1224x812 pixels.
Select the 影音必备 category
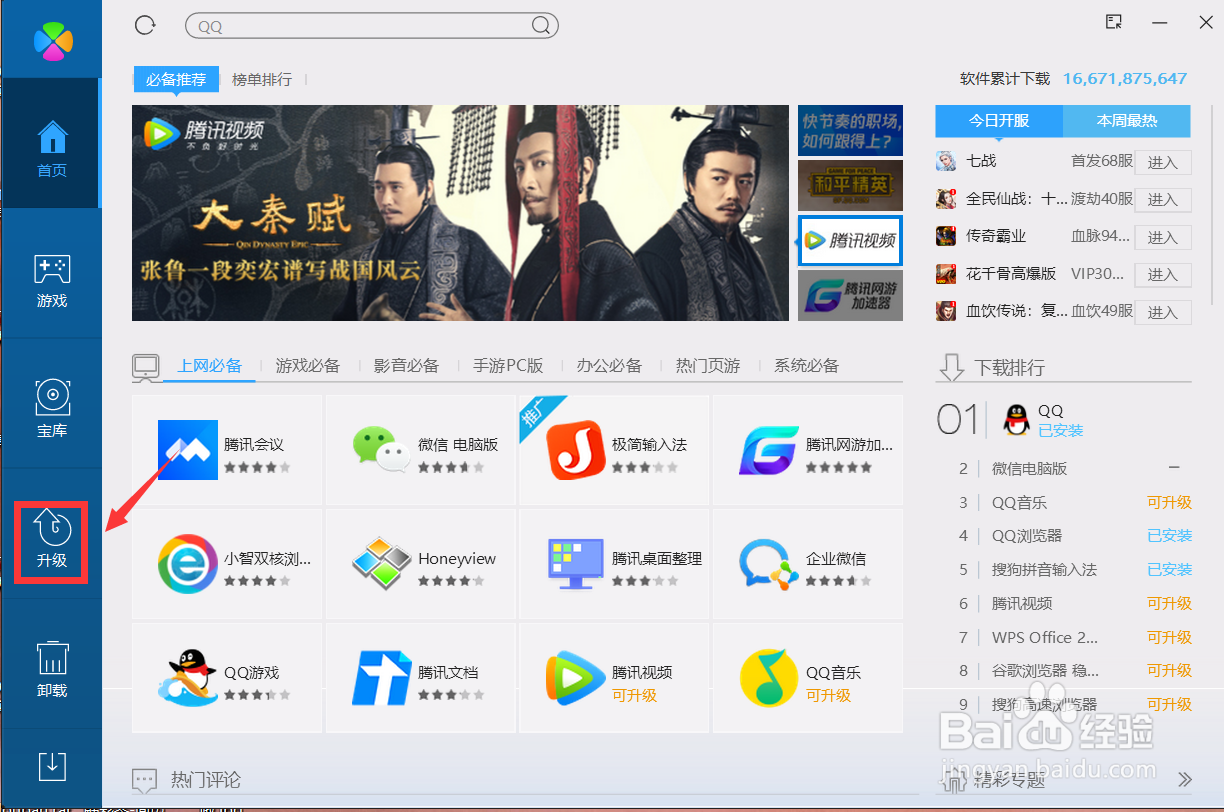(x=406, y=365)
